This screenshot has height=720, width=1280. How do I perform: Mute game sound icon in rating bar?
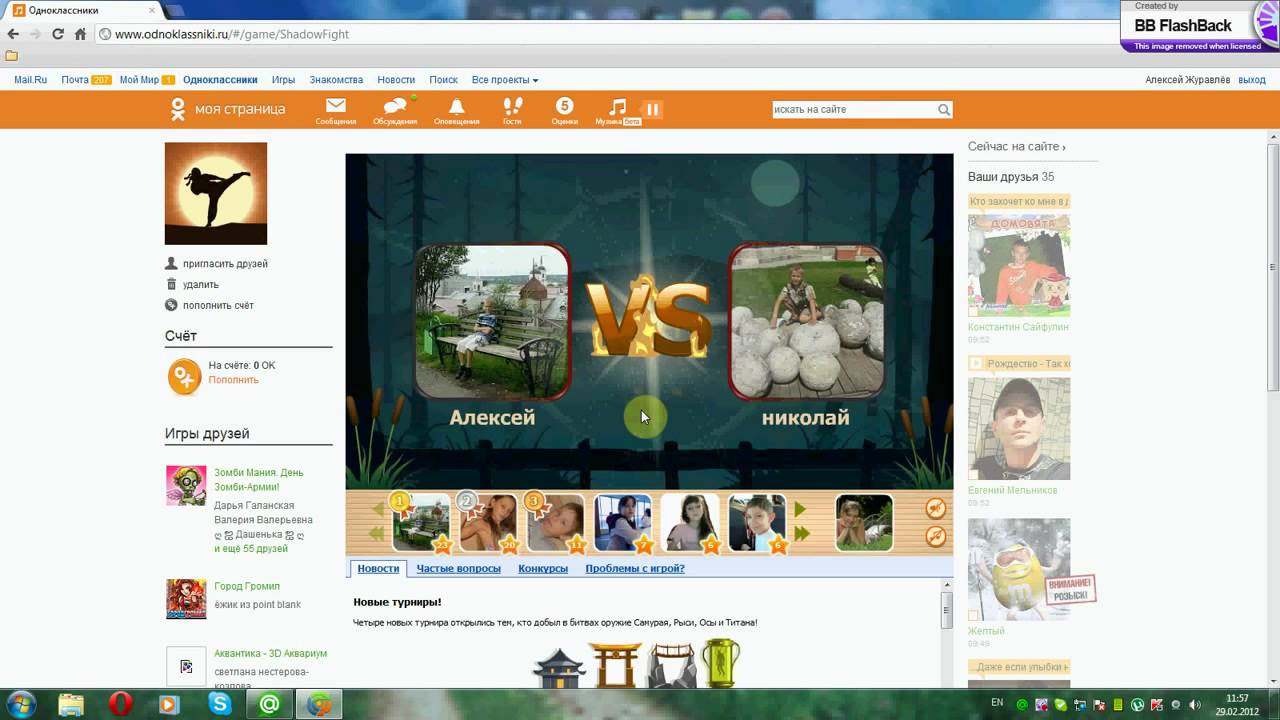point(936,509)
